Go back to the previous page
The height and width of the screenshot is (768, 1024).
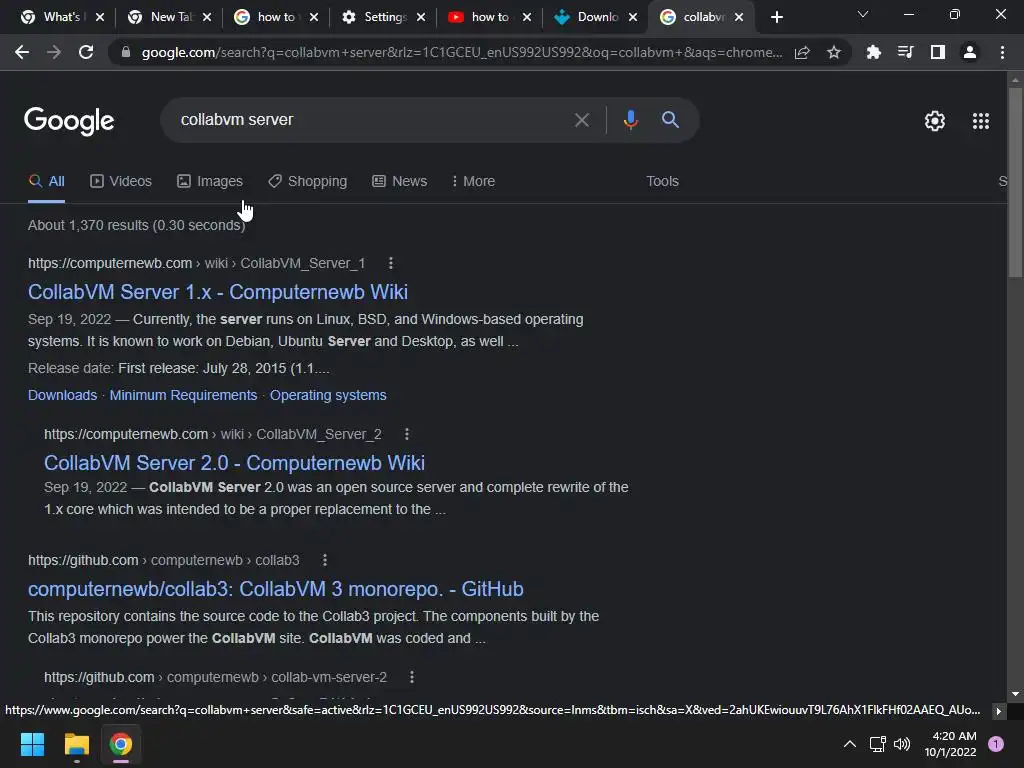click(x=22, y=52)
